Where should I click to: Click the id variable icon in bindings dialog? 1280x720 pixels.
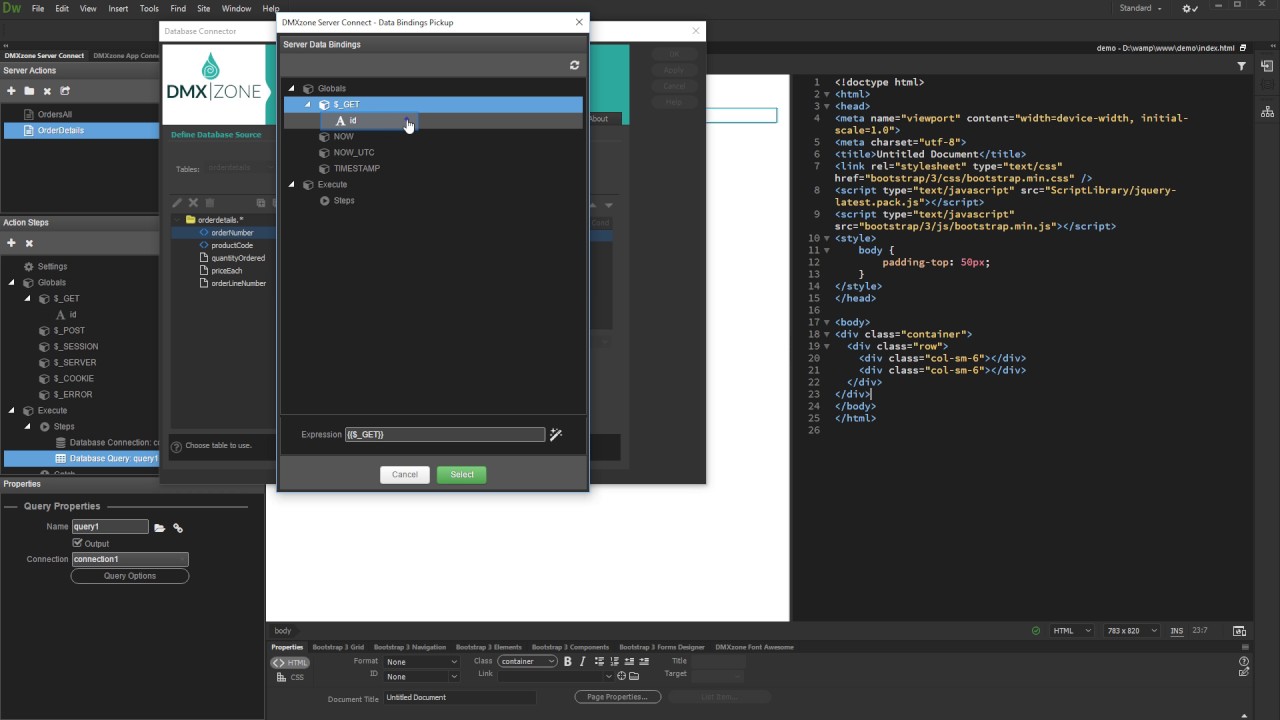[x=340, y=121]
